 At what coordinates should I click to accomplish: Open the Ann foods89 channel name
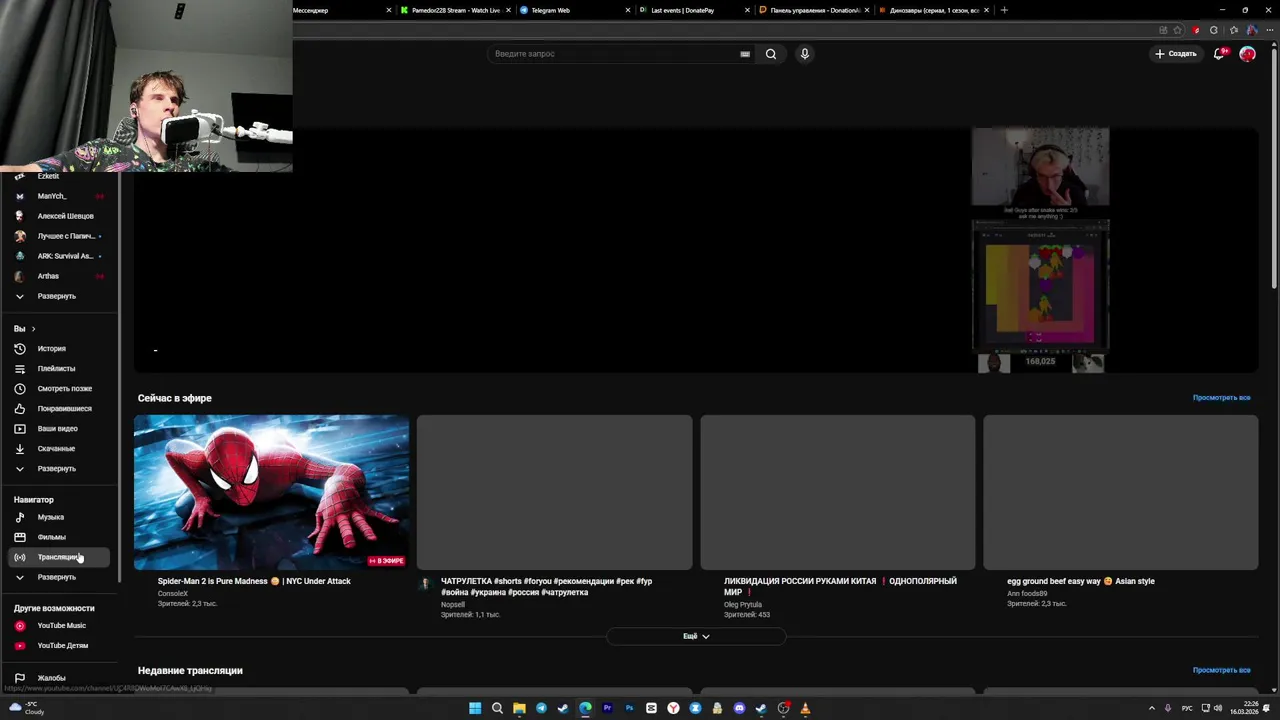1027,594
